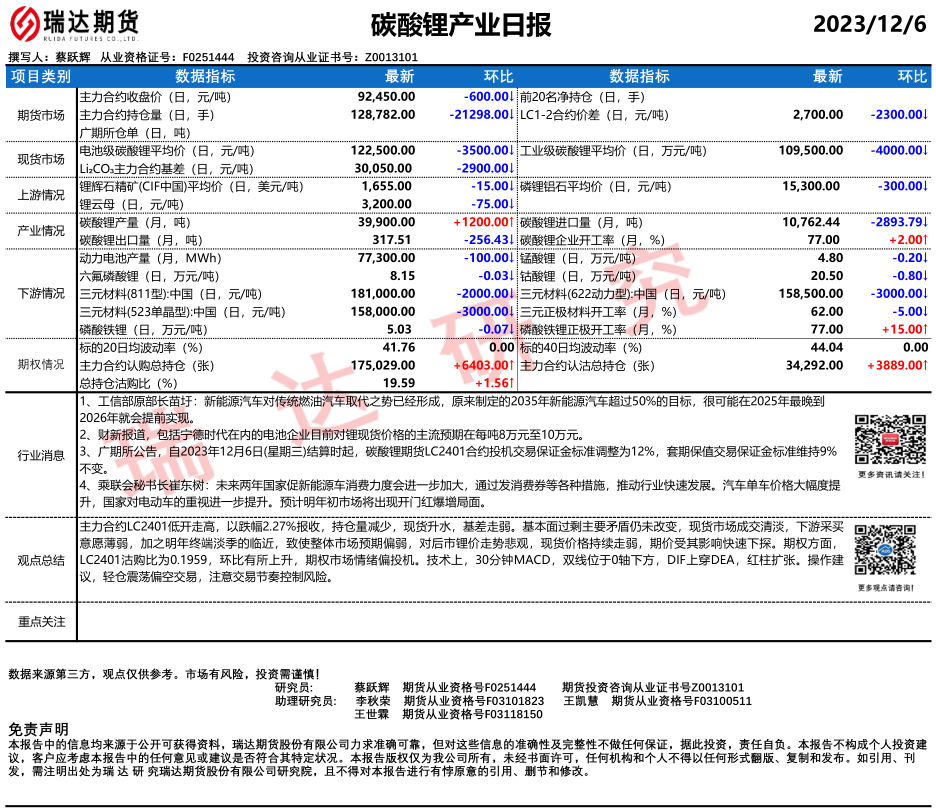Select the 项目类别 column header
The image size is (936, 812).
41,76
